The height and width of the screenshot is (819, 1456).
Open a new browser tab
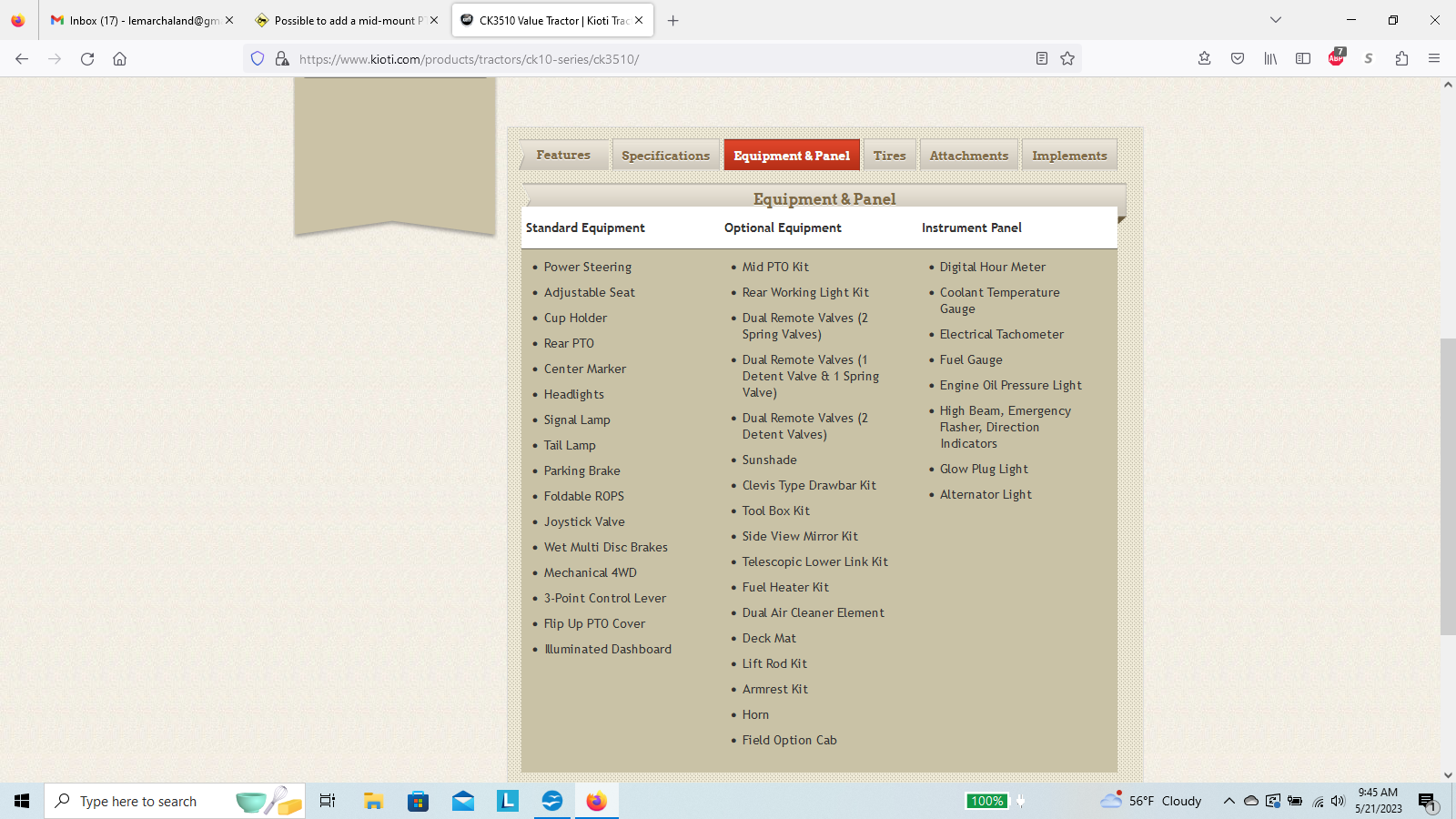673,20
